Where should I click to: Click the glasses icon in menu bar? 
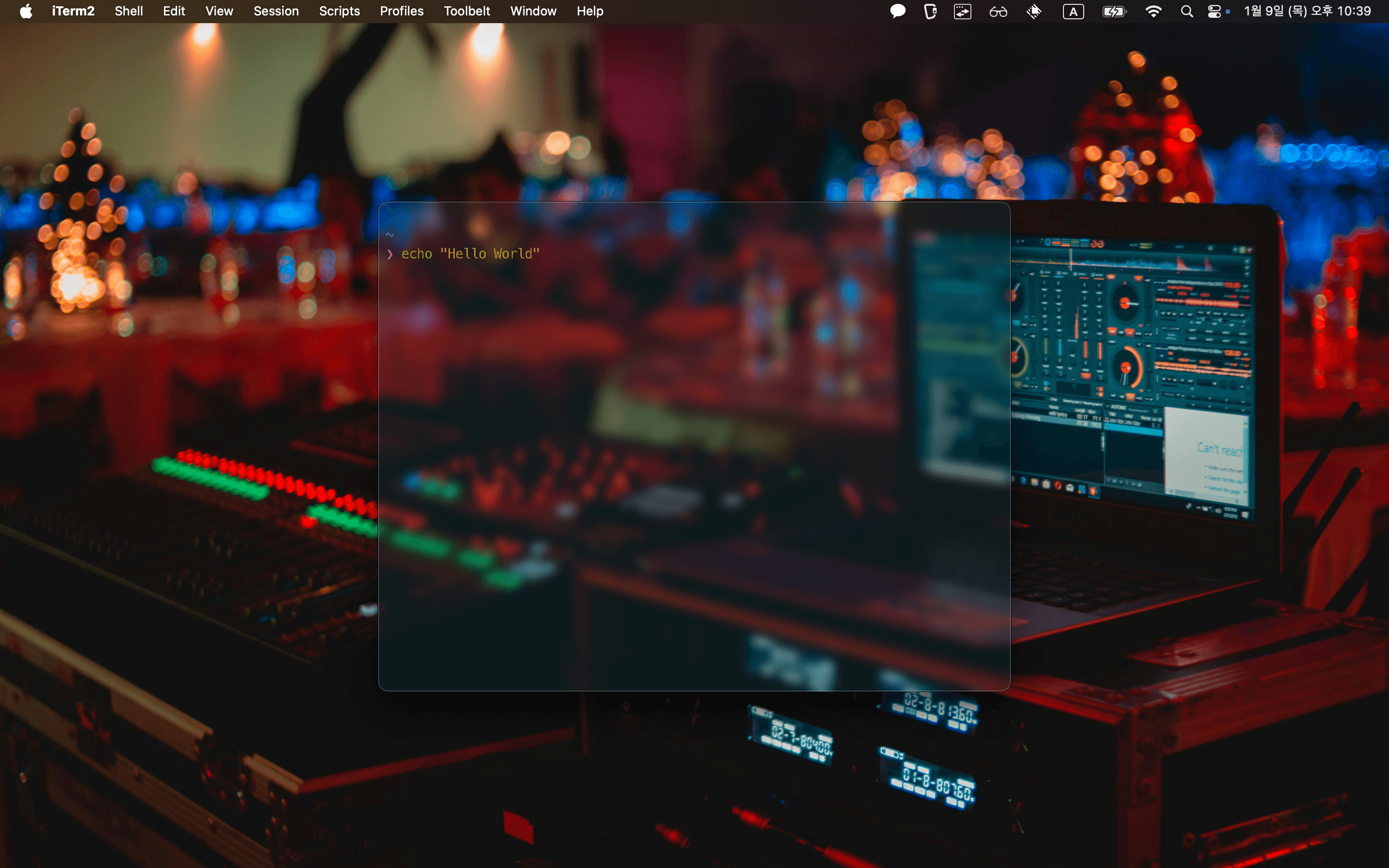(x=998, y=12)
